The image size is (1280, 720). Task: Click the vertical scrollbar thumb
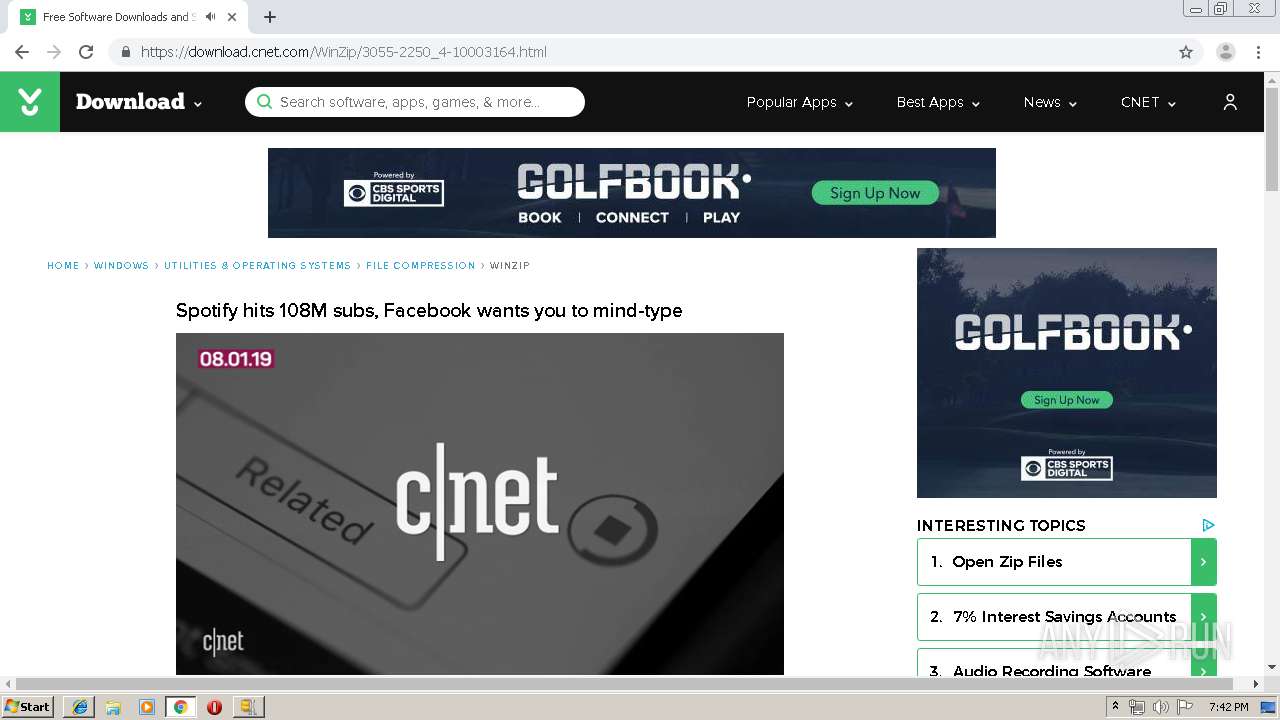point(1272,140)
